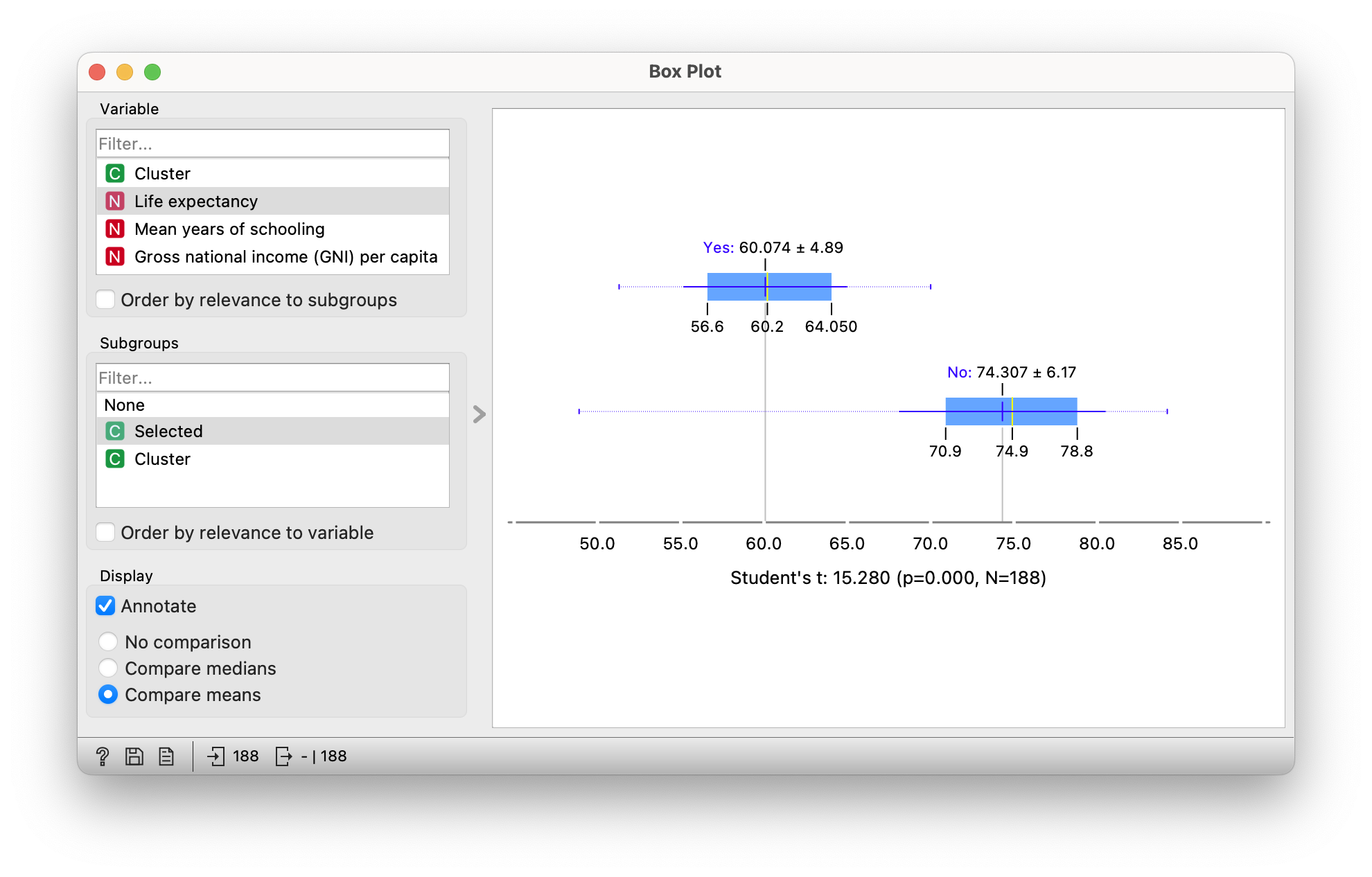Viewport: 1372px width, 877px height.
Task: Select Compare means radio button
Action: (x=108, y=694)
